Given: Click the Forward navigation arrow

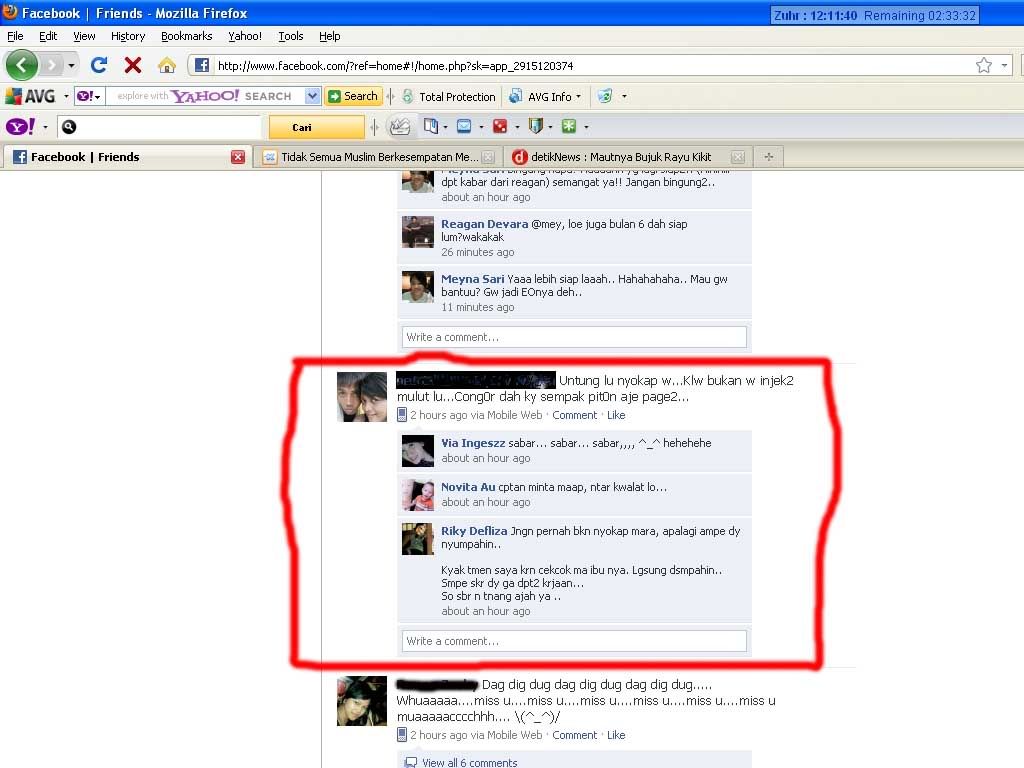Looking at the screenshot, I should (x=52, y=65).
